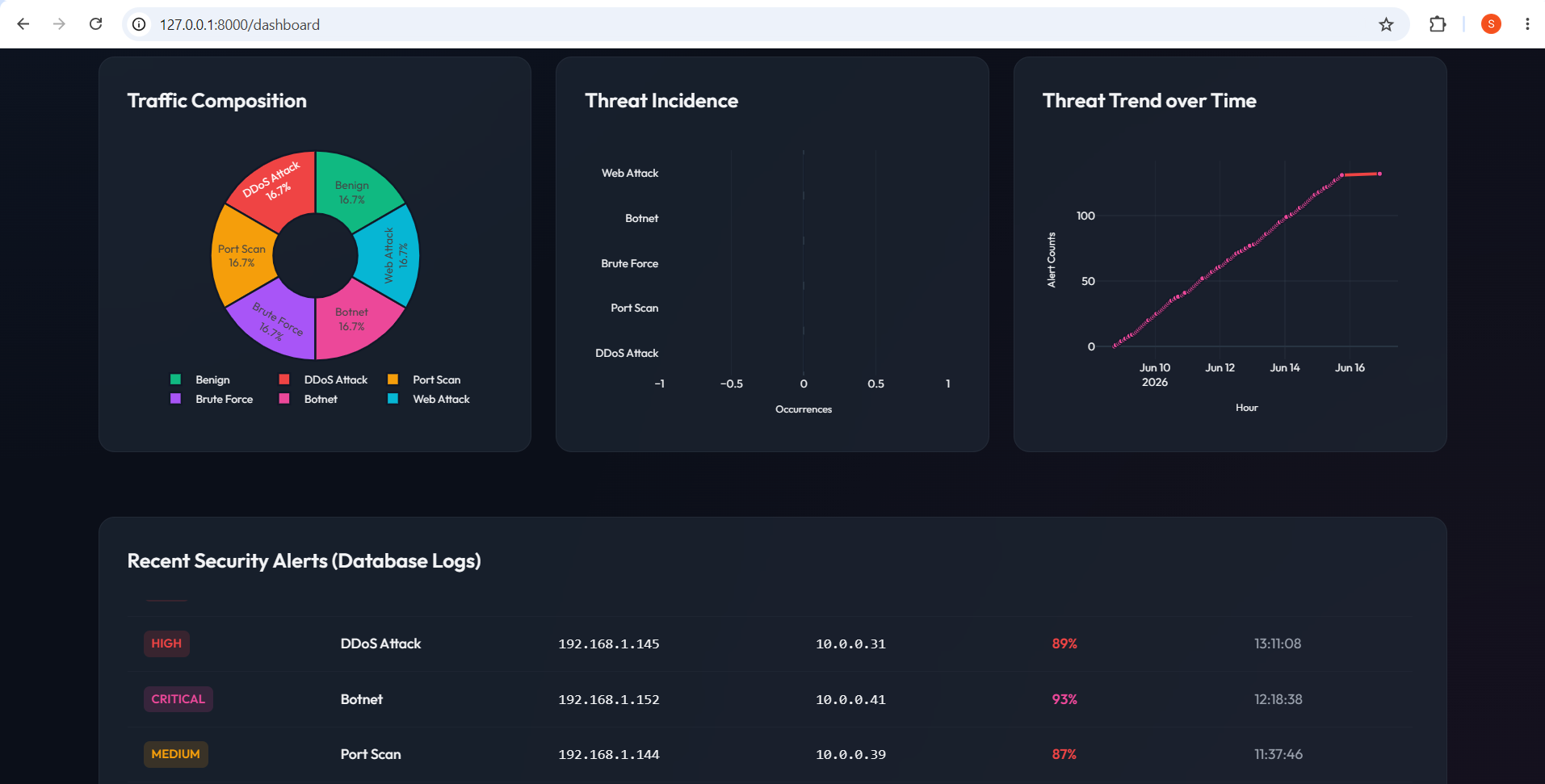Screen dimensions: 1545x784
Task: Select the cyan Web Attack pie slice
Action: click(393, 255)
